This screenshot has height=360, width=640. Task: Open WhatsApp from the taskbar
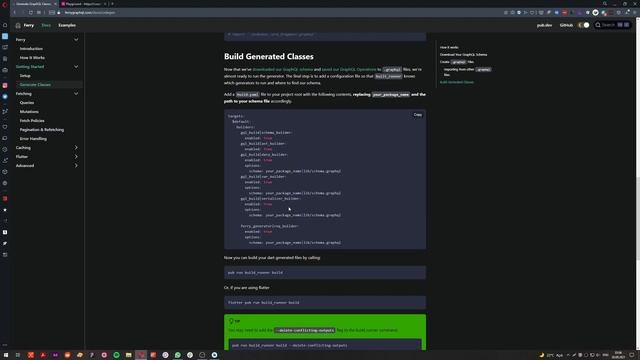pyautogui.click(x=178, y=355)
